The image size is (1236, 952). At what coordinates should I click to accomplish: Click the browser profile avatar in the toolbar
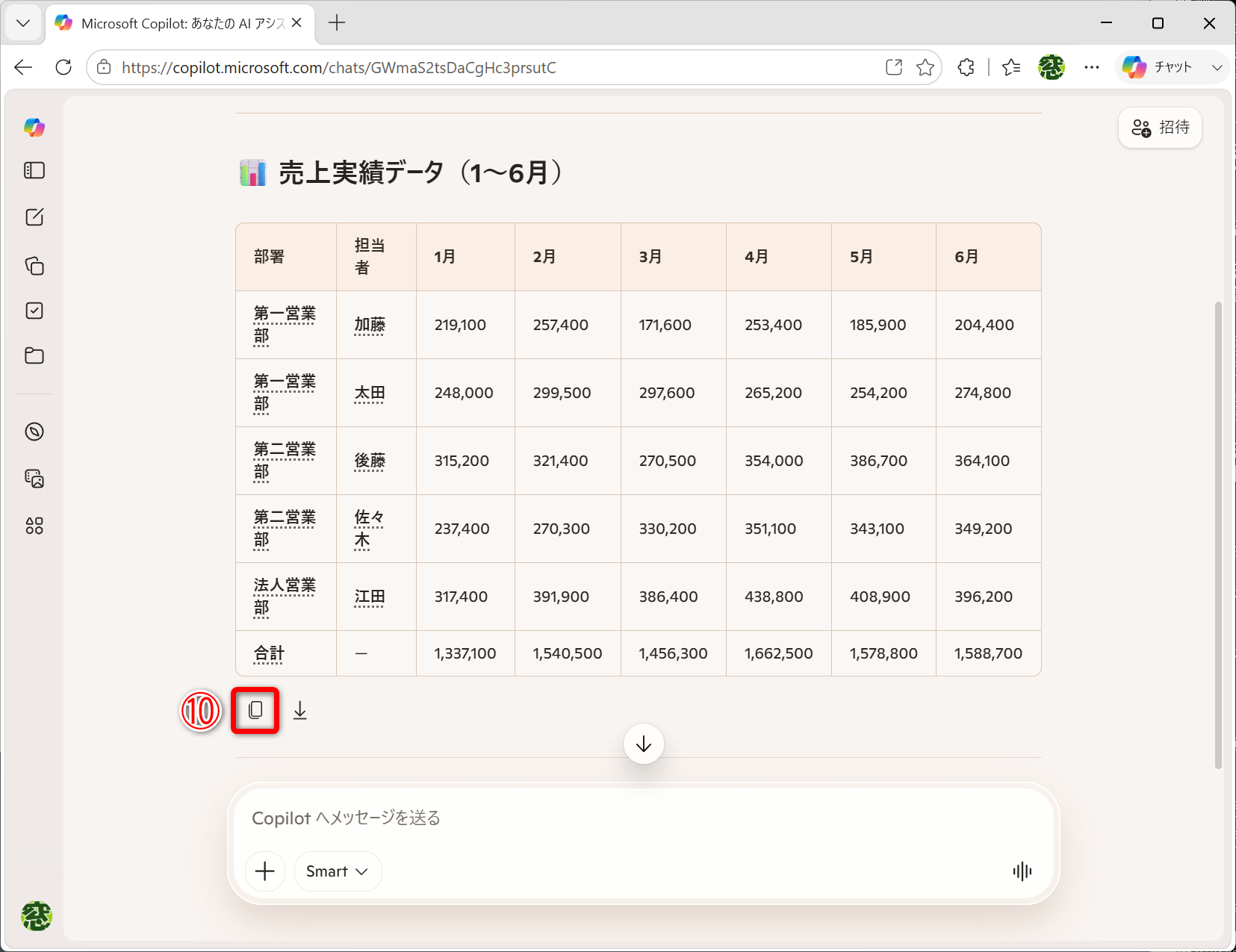1052,67
